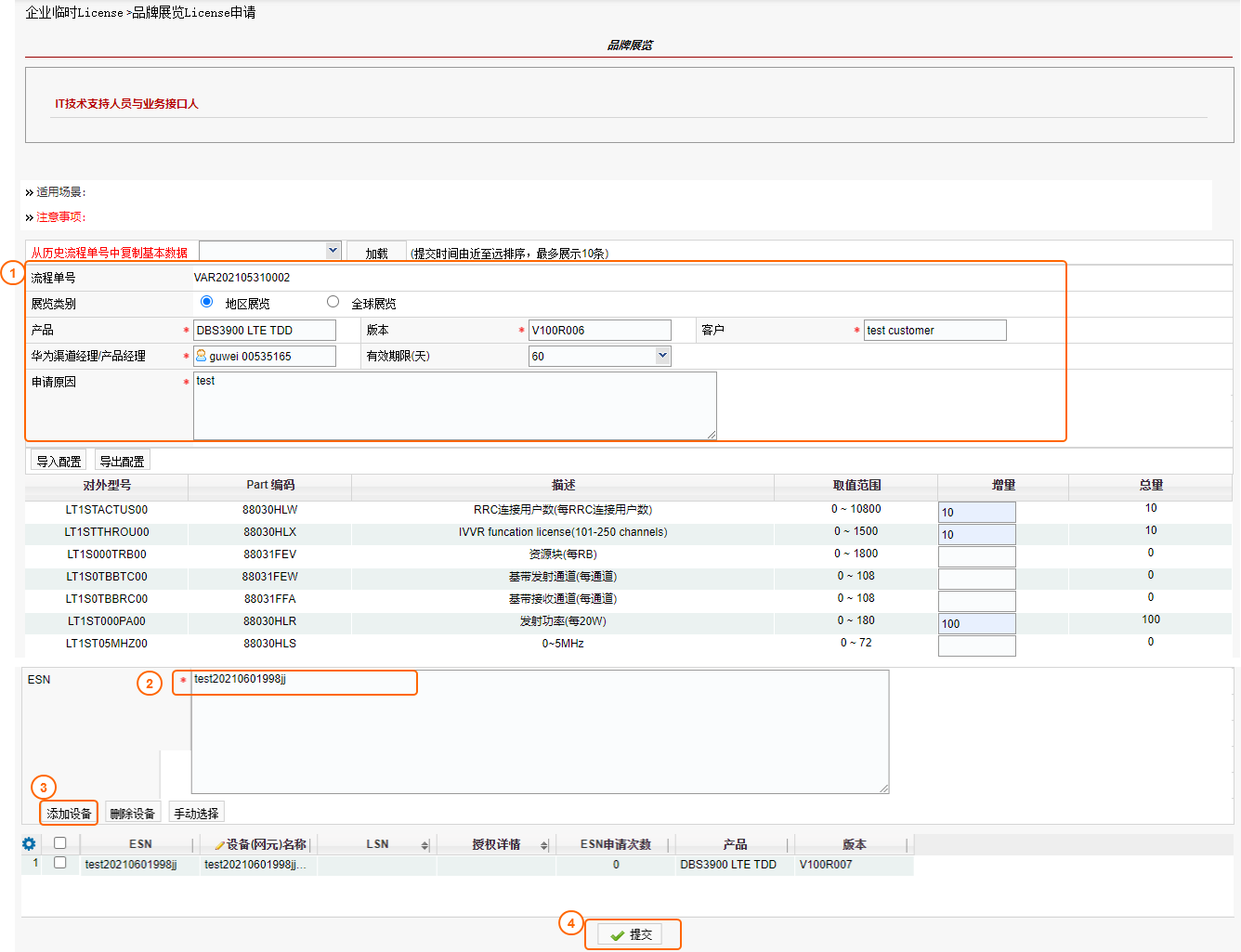Click the 加载 button

click(x=376, y=253)
